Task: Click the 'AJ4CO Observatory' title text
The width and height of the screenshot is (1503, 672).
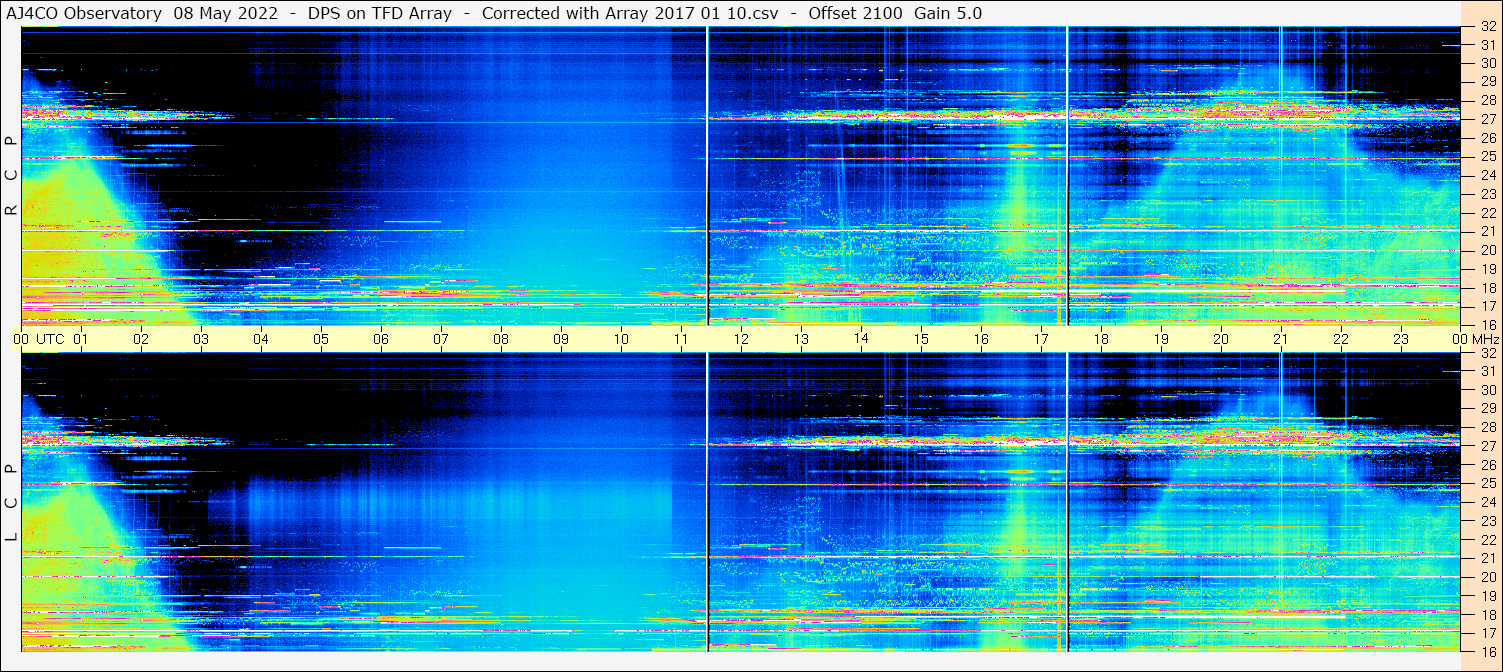Action: click(x=85, y=14)
